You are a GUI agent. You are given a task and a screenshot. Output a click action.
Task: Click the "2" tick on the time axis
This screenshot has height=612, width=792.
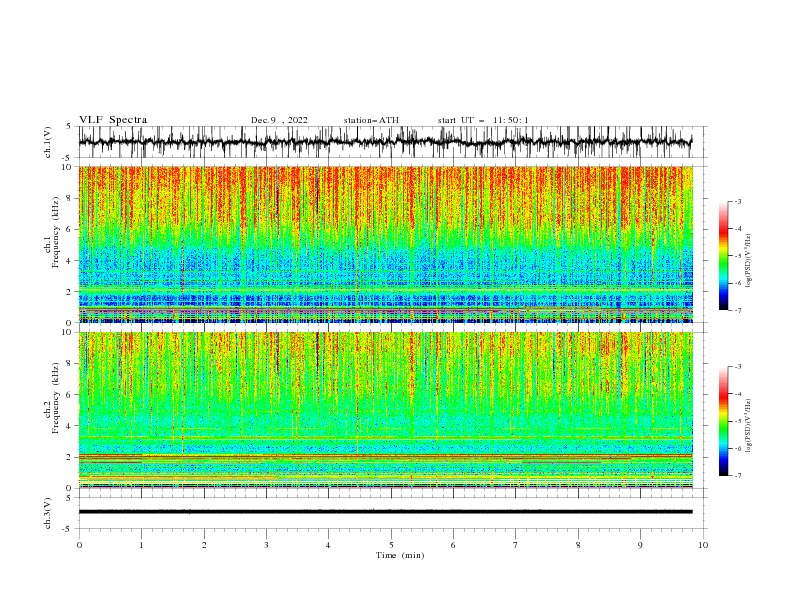click(204, 545)
